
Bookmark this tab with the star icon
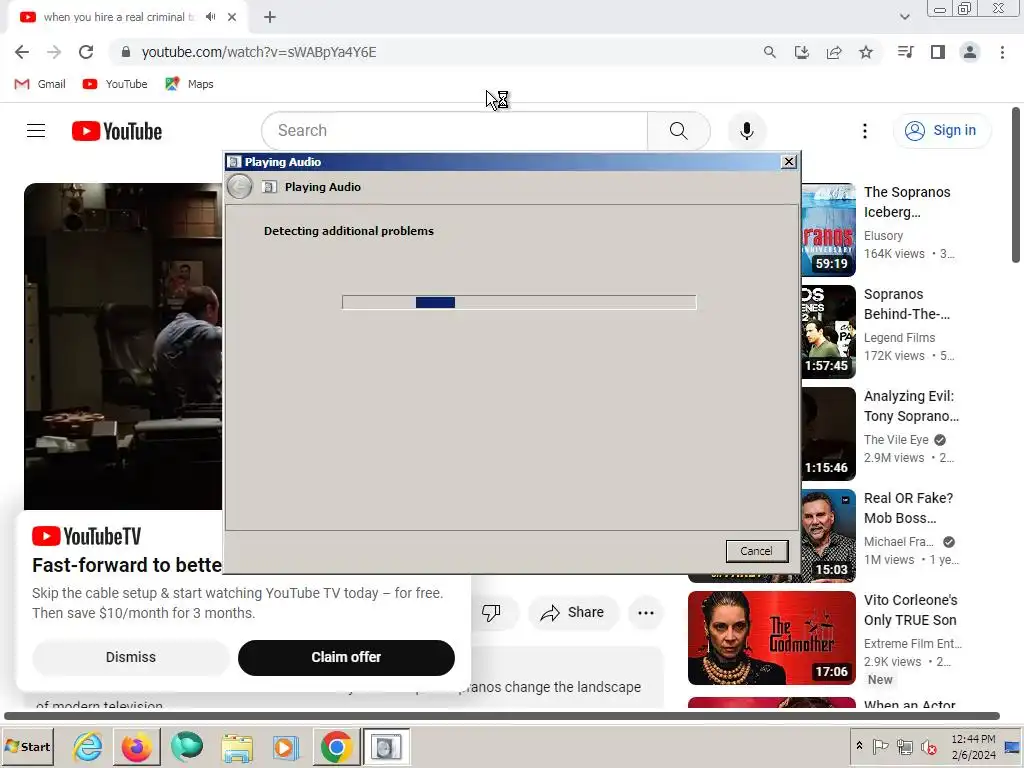866,52
